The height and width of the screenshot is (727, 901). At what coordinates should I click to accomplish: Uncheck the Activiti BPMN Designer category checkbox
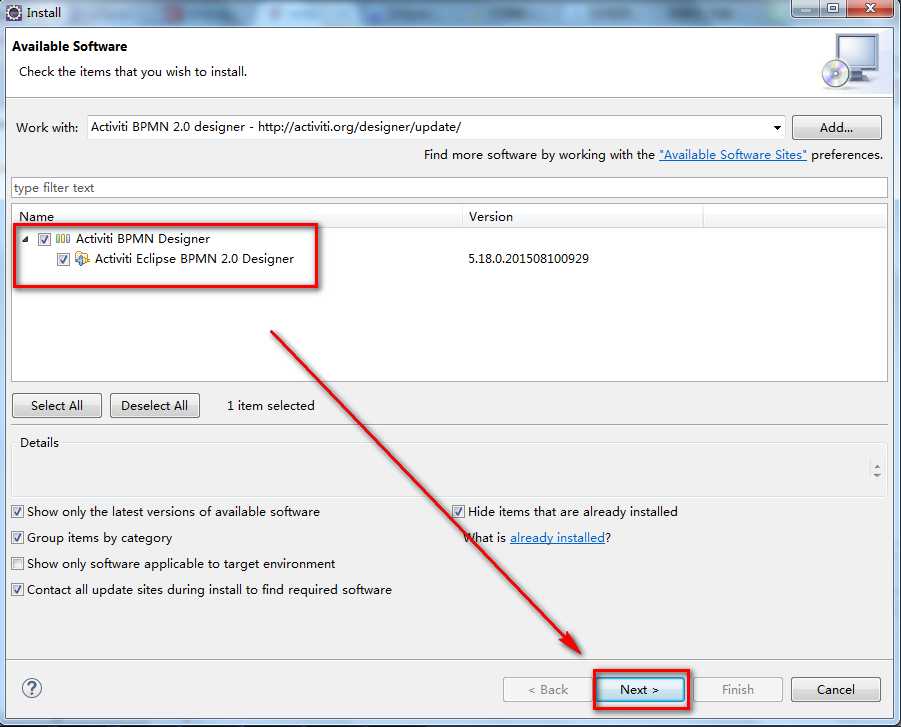tap(44, 239)
